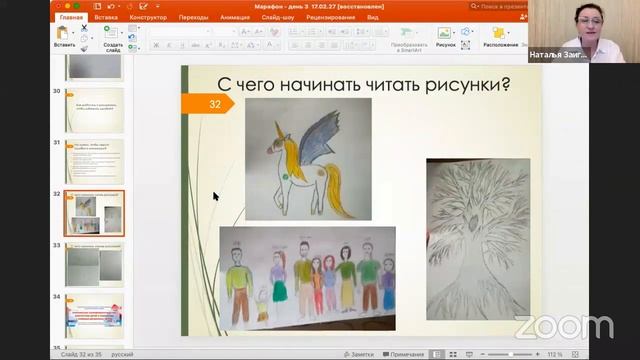Open the Shapes dropdown arrow

pos(472,31)
